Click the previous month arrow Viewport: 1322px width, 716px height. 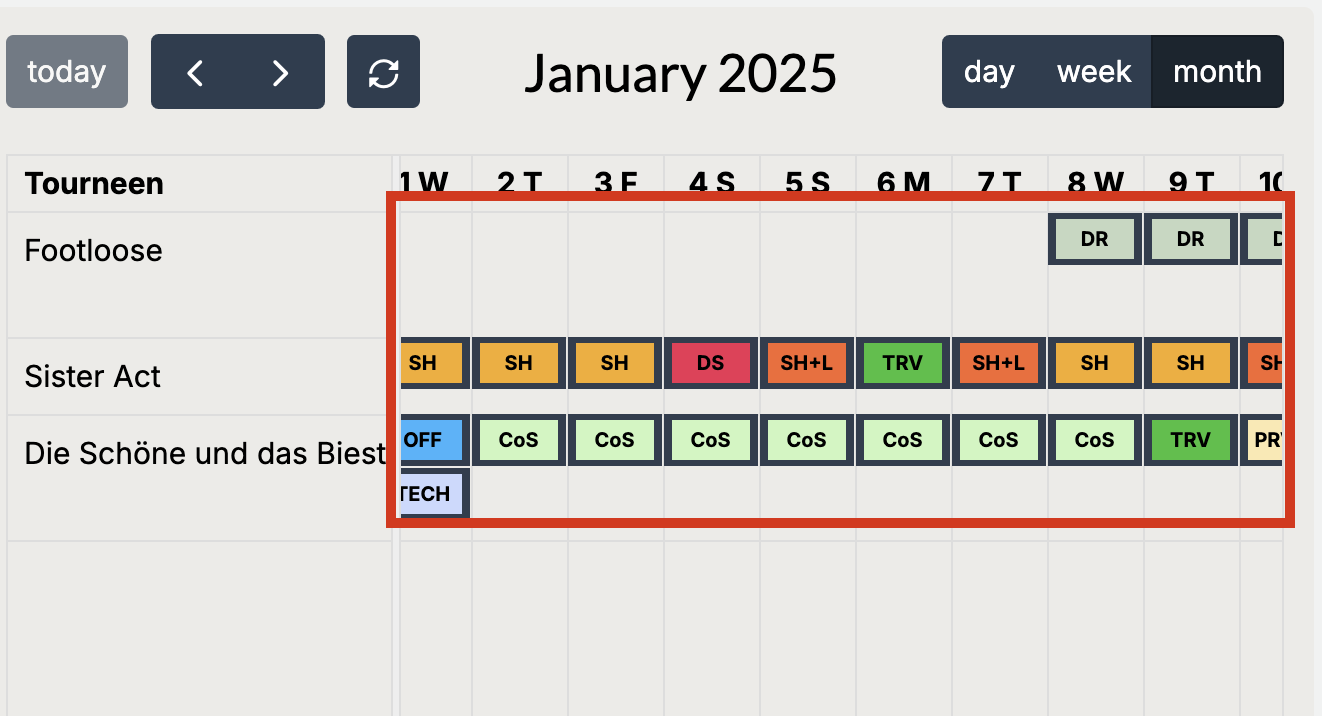pos(195,72)
